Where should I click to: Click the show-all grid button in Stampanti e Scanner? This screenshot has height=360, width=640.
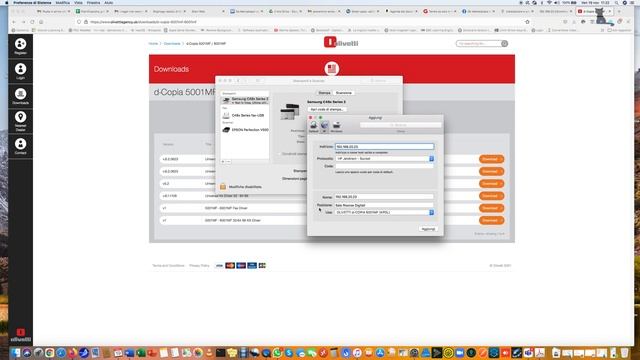click(x=258, y=81)
